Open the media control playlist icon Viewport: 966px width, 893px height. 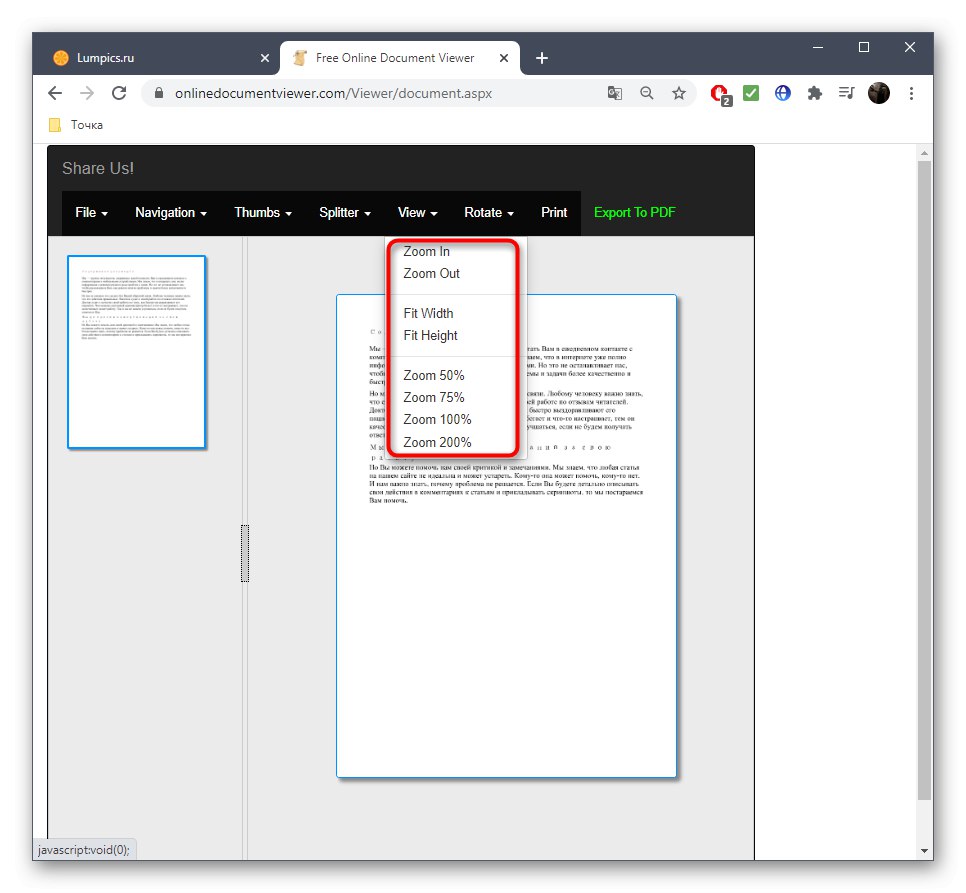846,93
